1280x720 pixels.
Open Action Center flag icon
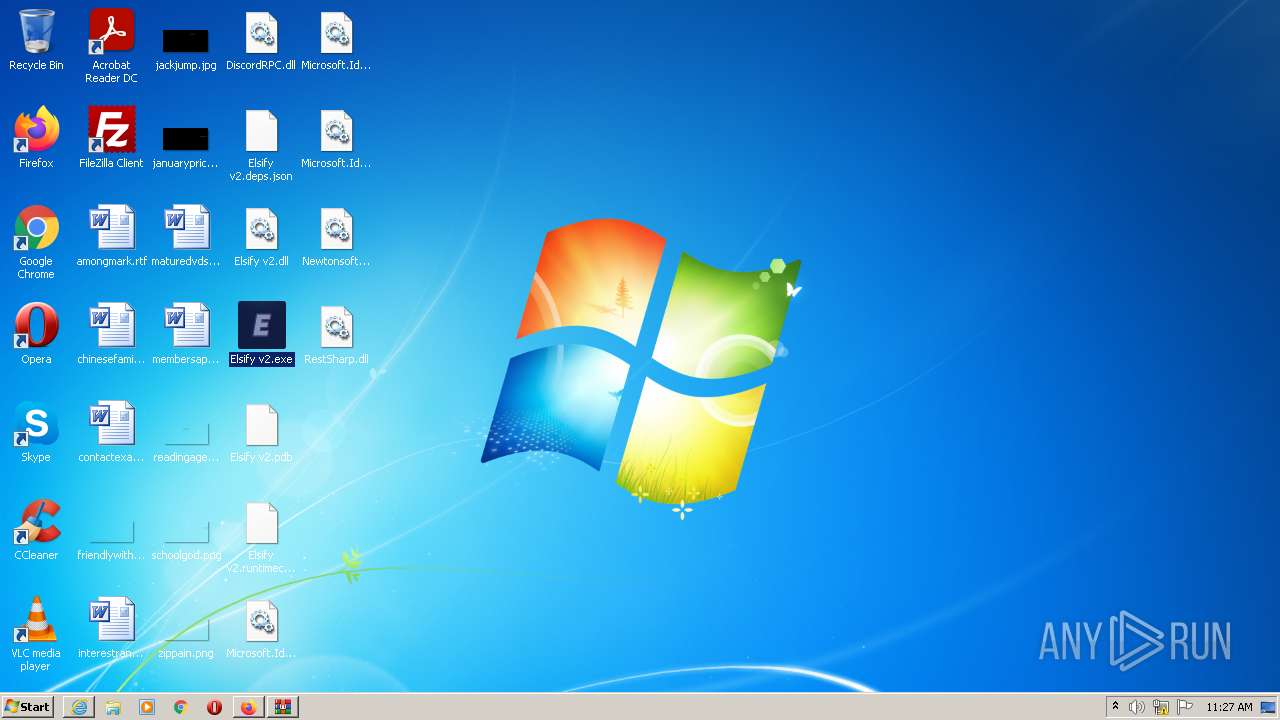click(x=1185, y=707)
